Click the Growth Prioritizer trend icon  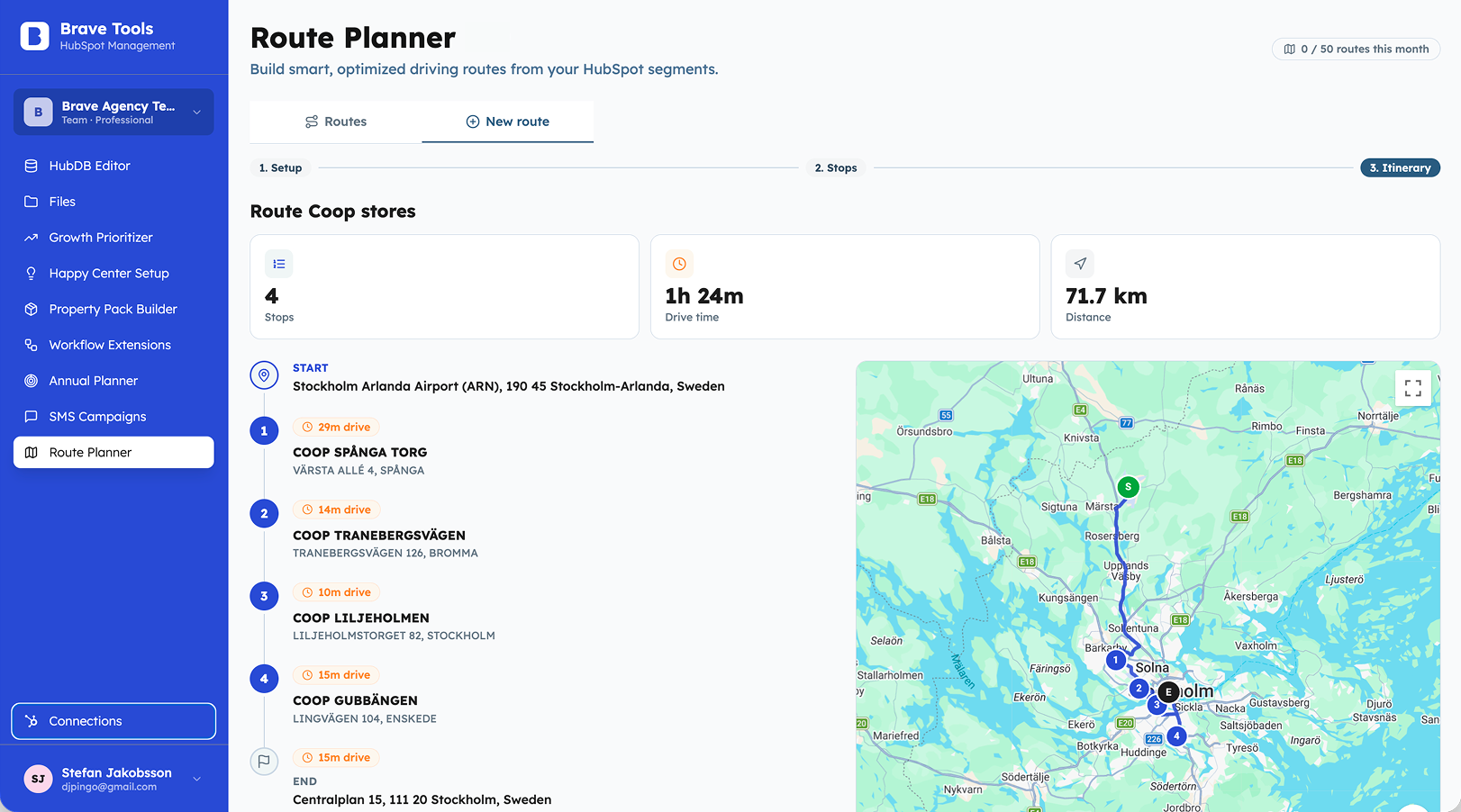pyautogui.click(x=32, y=238)
